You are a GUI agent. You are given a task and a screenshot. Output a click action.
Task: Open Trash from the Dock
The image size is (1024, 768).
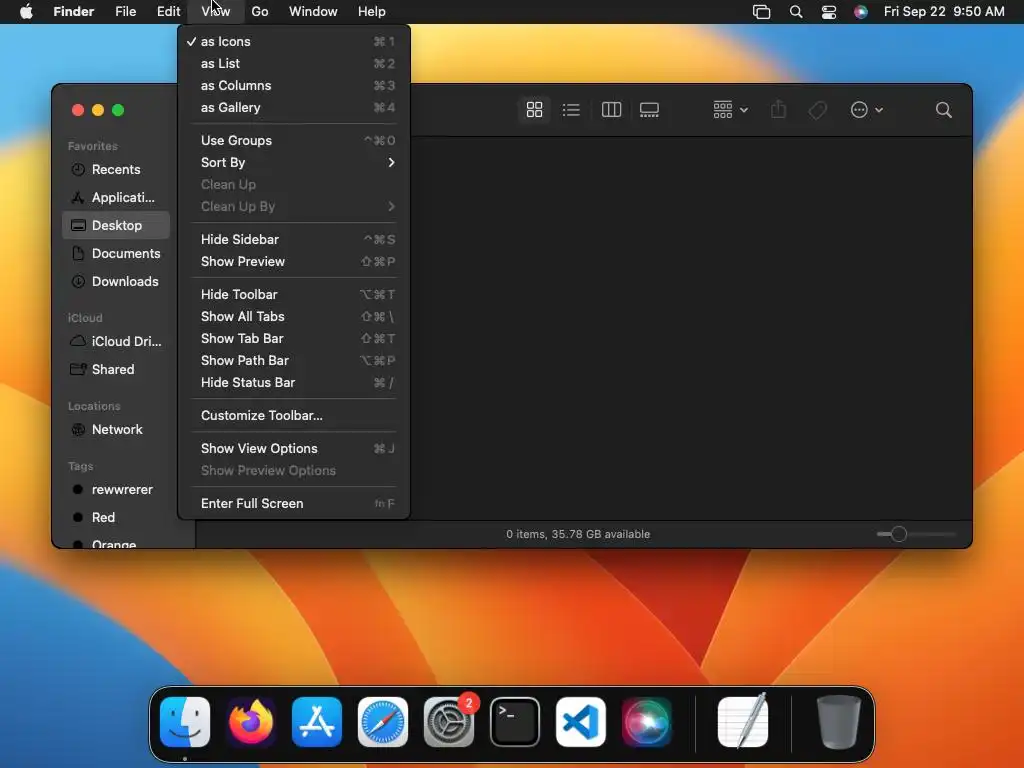tap(839, 722)
